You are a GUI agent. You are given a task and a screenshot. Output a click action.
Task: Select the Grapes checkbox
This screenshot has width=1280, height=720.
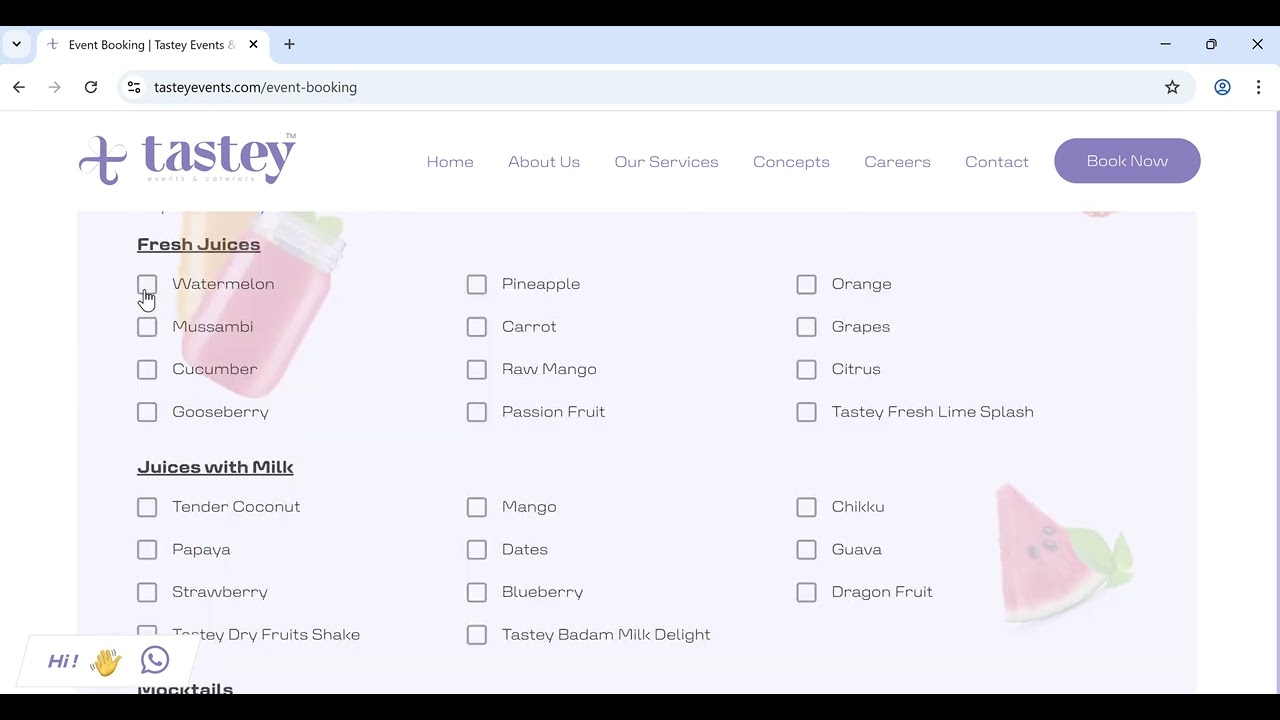[x=807, y=327]
